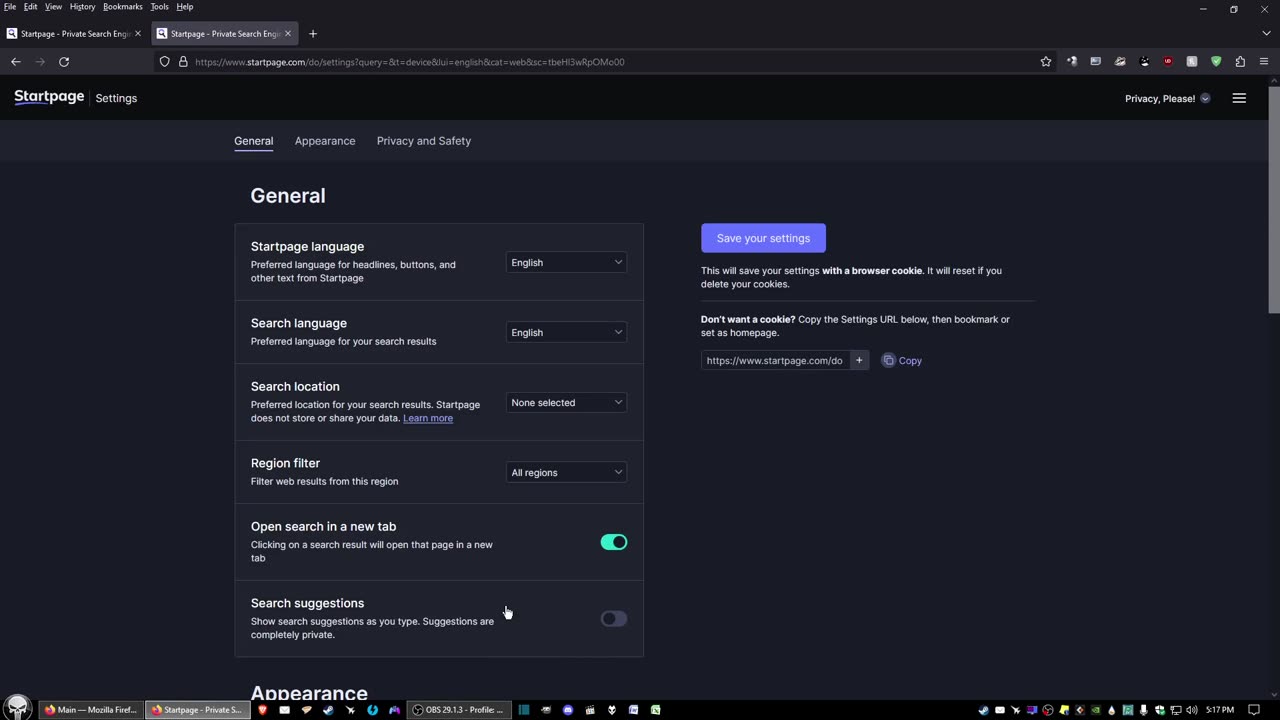Open the Firefox application menu
The image size is (1280, 720).
tap(1264, 61)
